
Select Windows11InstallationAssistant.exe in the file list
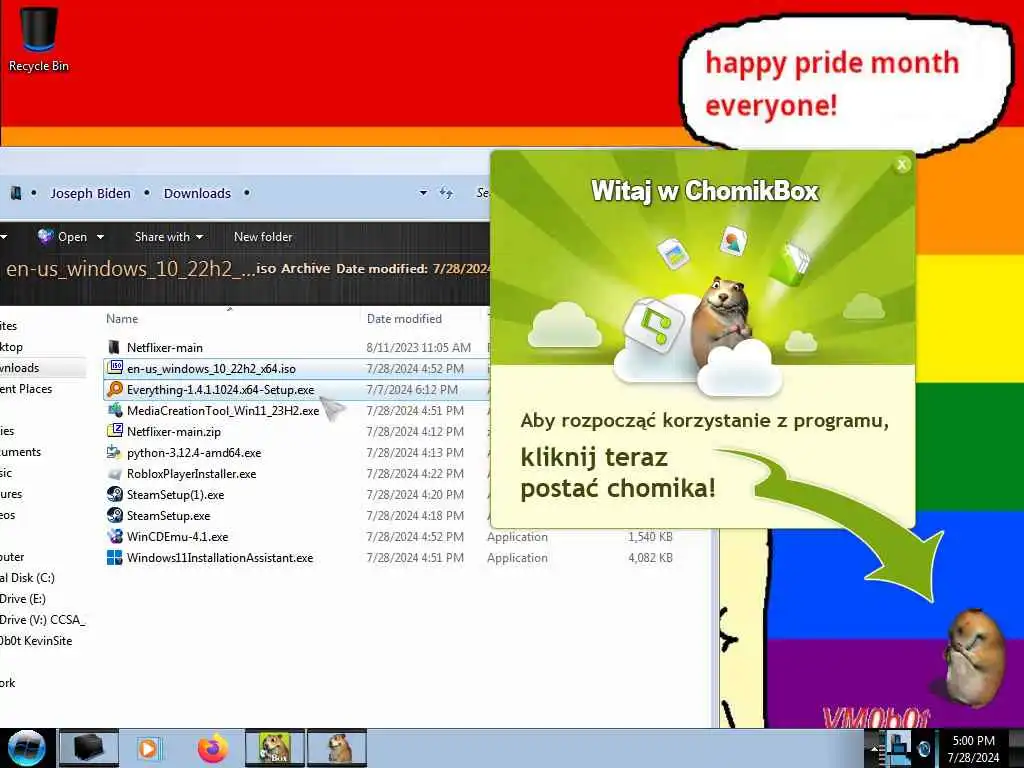[220, 558]
